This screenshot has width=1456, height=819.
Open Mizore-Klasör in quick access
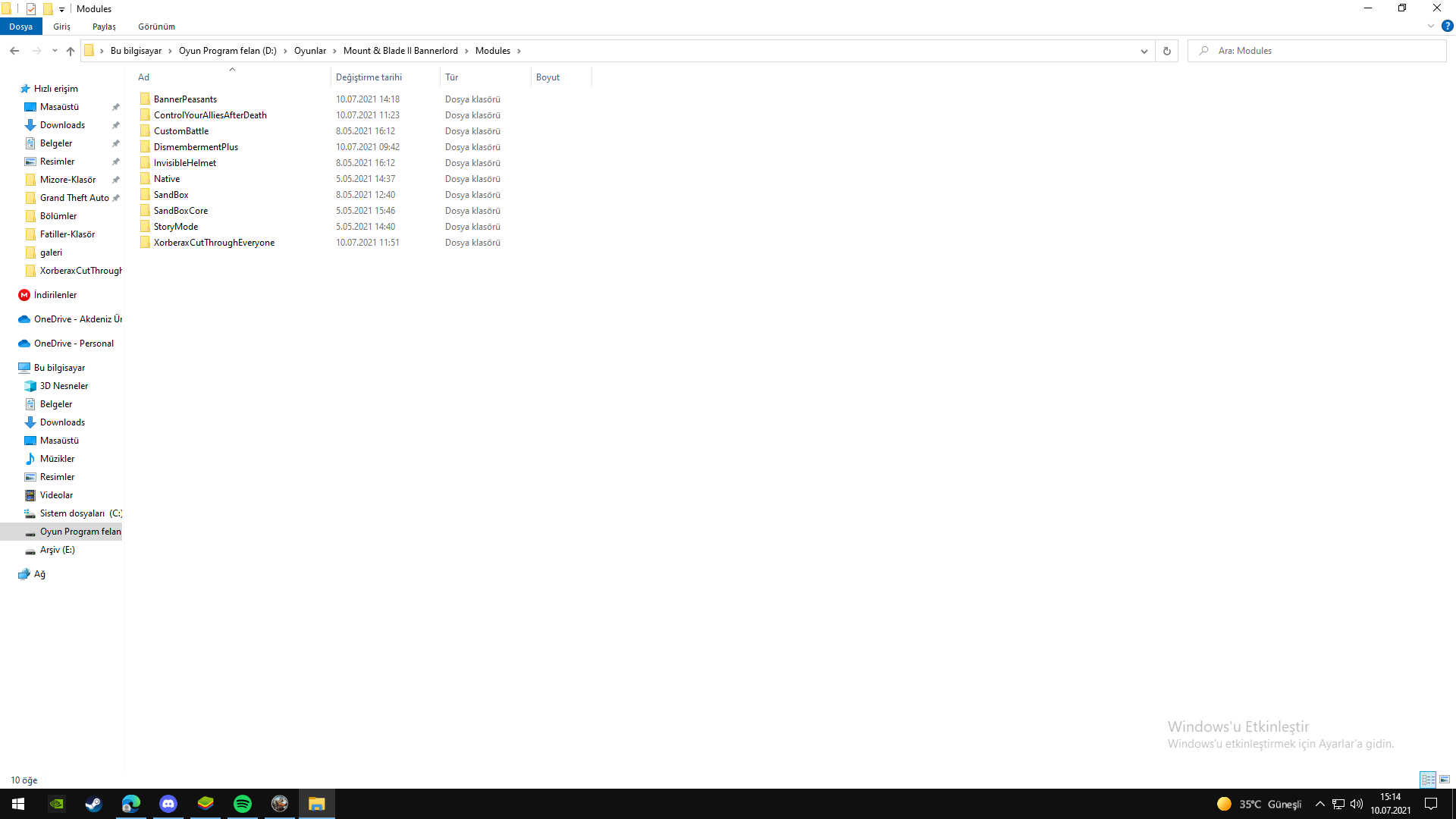[67, 180]
